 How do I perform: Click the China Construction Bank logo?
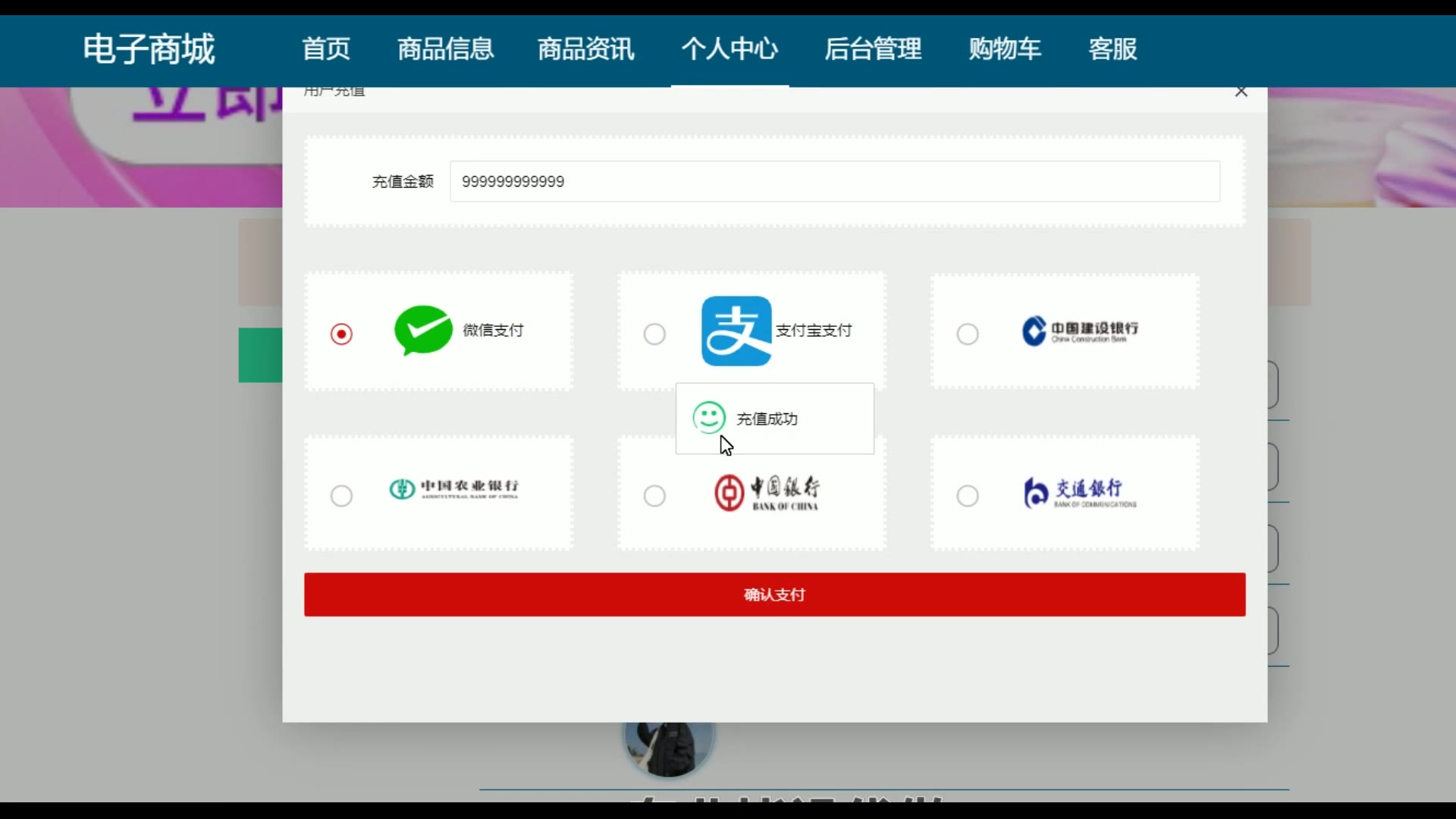point(1080,331)
